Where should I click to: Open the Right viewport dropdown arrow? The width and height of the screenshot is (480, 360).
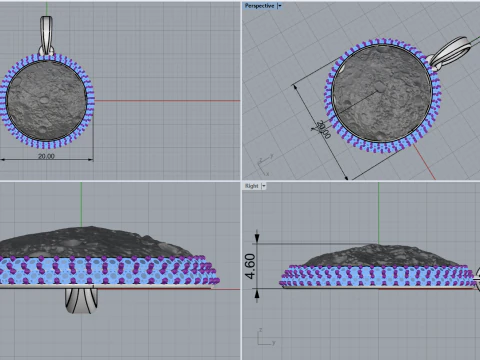point(264,186)
